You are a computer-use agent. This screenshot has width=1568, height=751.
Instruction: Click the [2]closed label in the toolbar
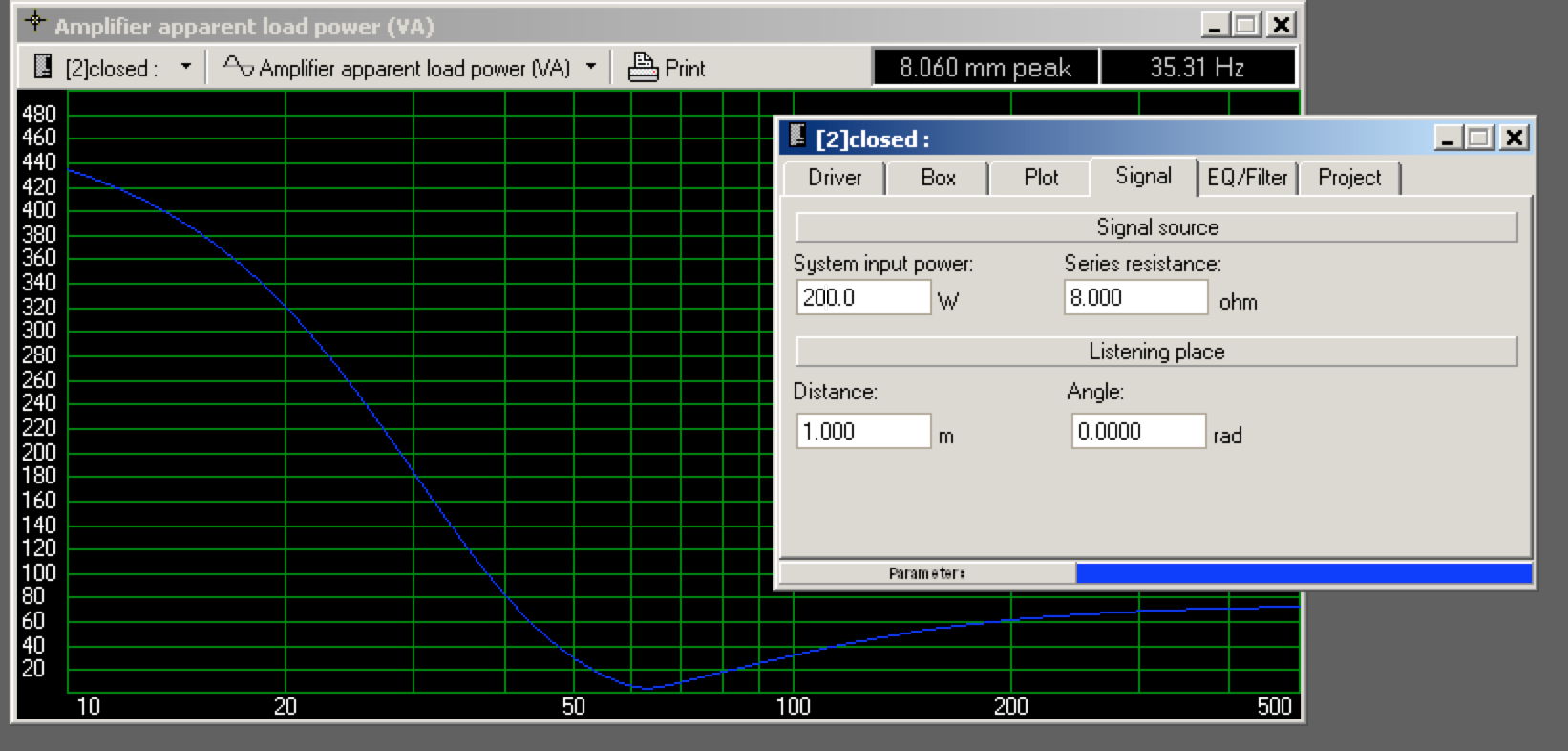pyautogui.click(x=111, y=69)
